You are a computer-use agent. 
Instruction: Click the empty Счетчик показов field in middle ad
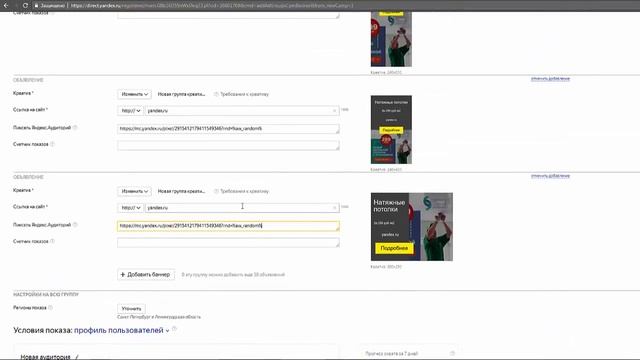tap(228, 145)
